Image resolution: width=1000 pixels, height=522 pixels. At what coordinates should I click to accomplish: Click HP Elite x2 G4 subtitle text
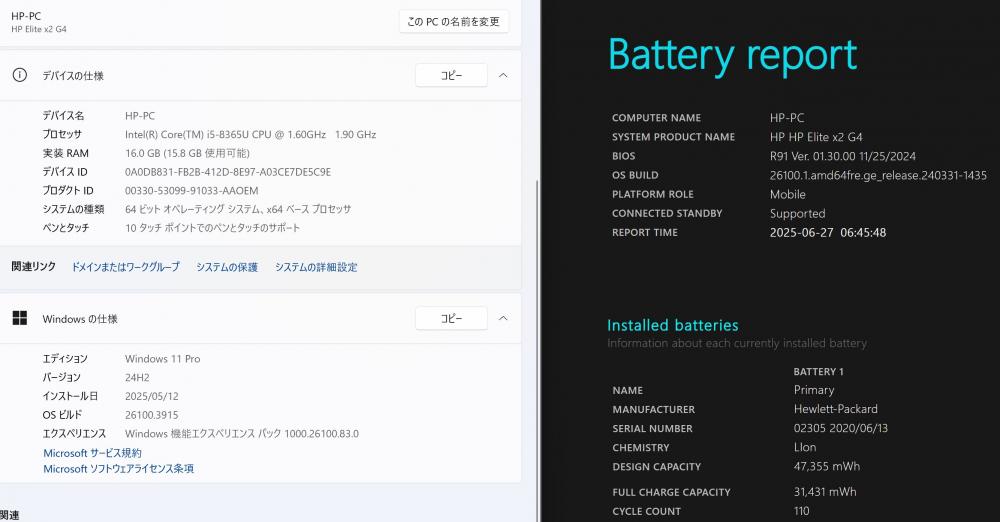[x=39, y=29]
